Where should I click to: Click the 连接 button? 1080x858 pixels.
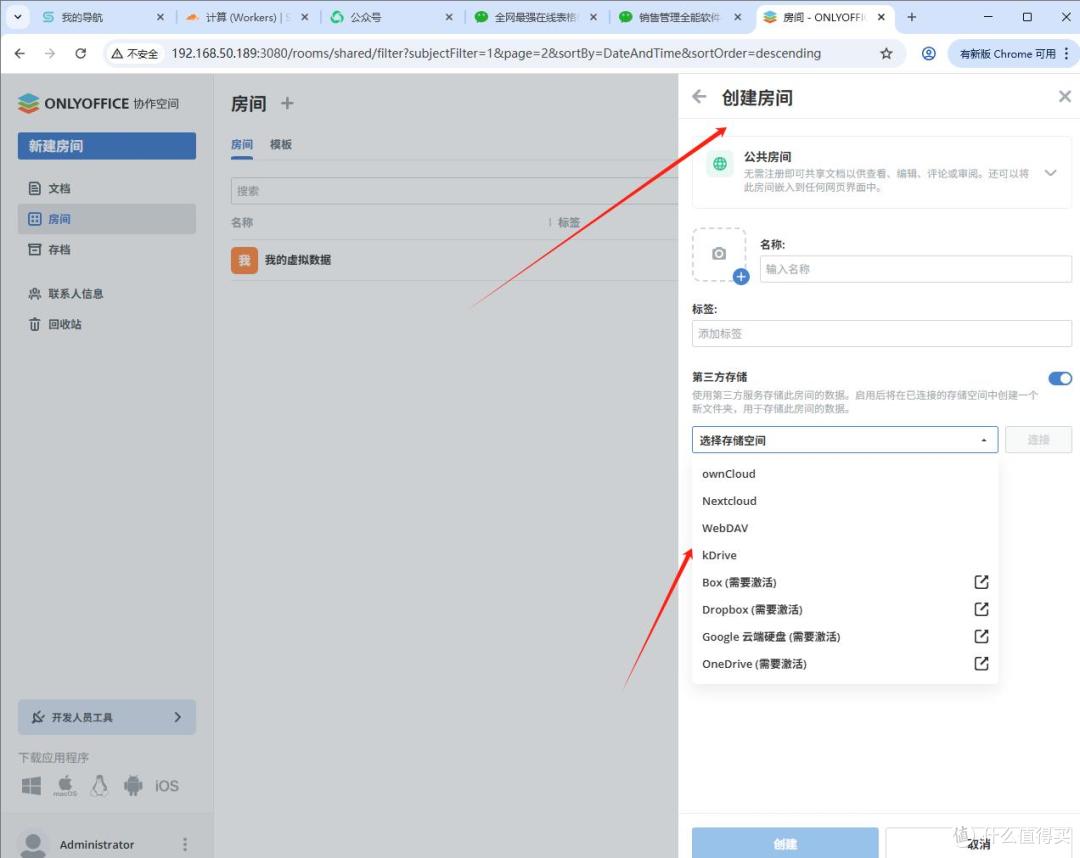pyautogui.click(x=1038, y=440)
